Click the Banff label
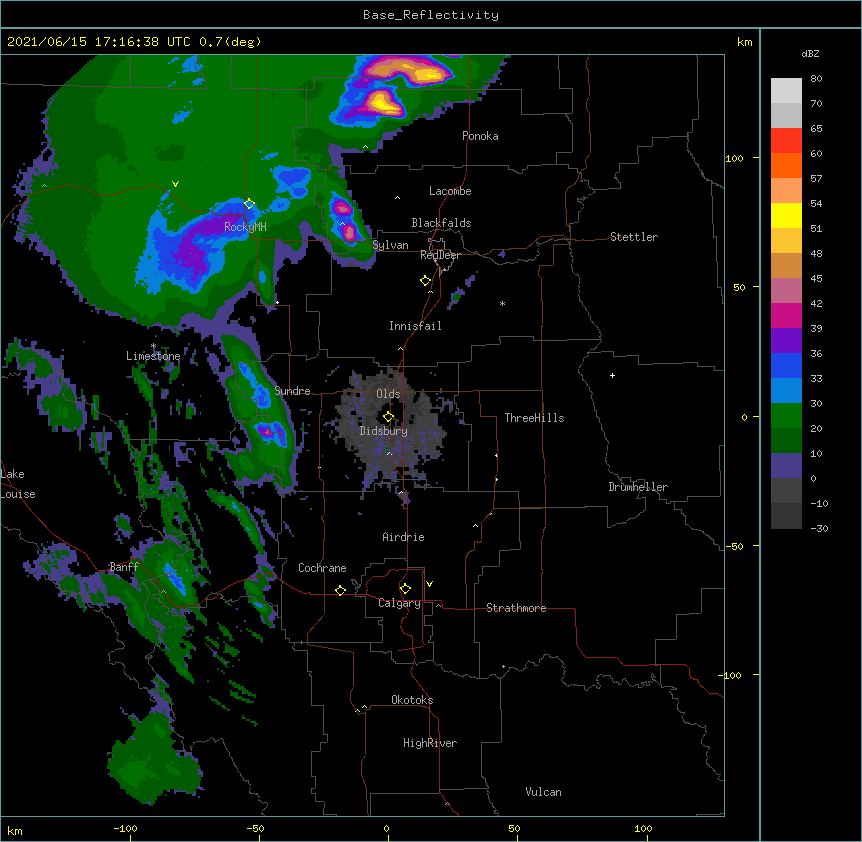862x842 pixels. [124, 567]
